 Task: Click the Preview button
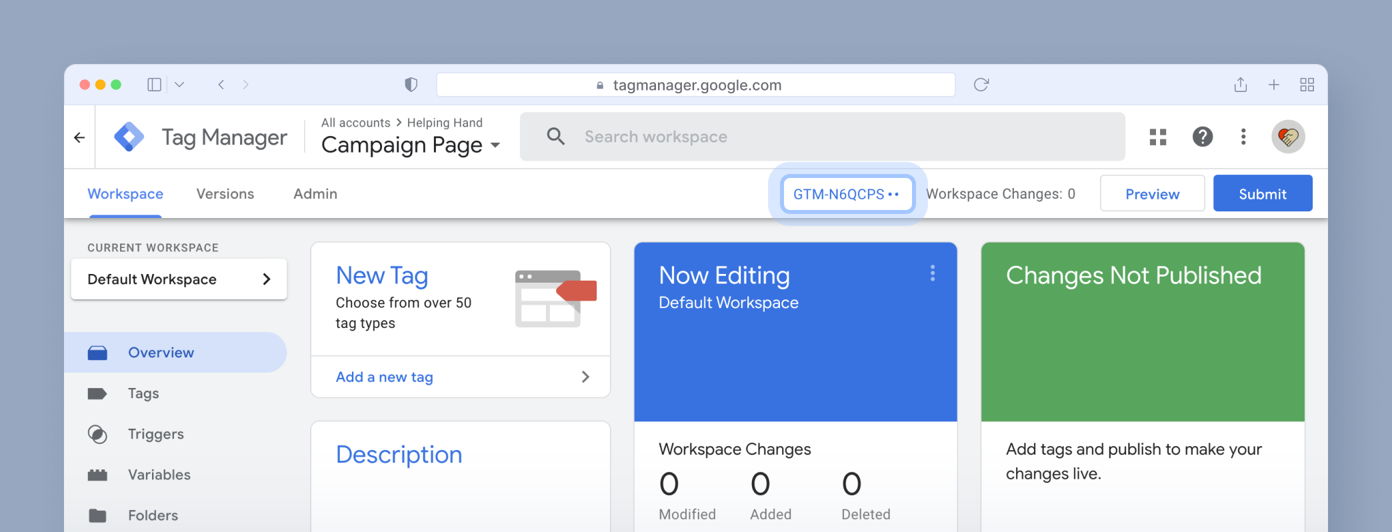pos(1152,194)
